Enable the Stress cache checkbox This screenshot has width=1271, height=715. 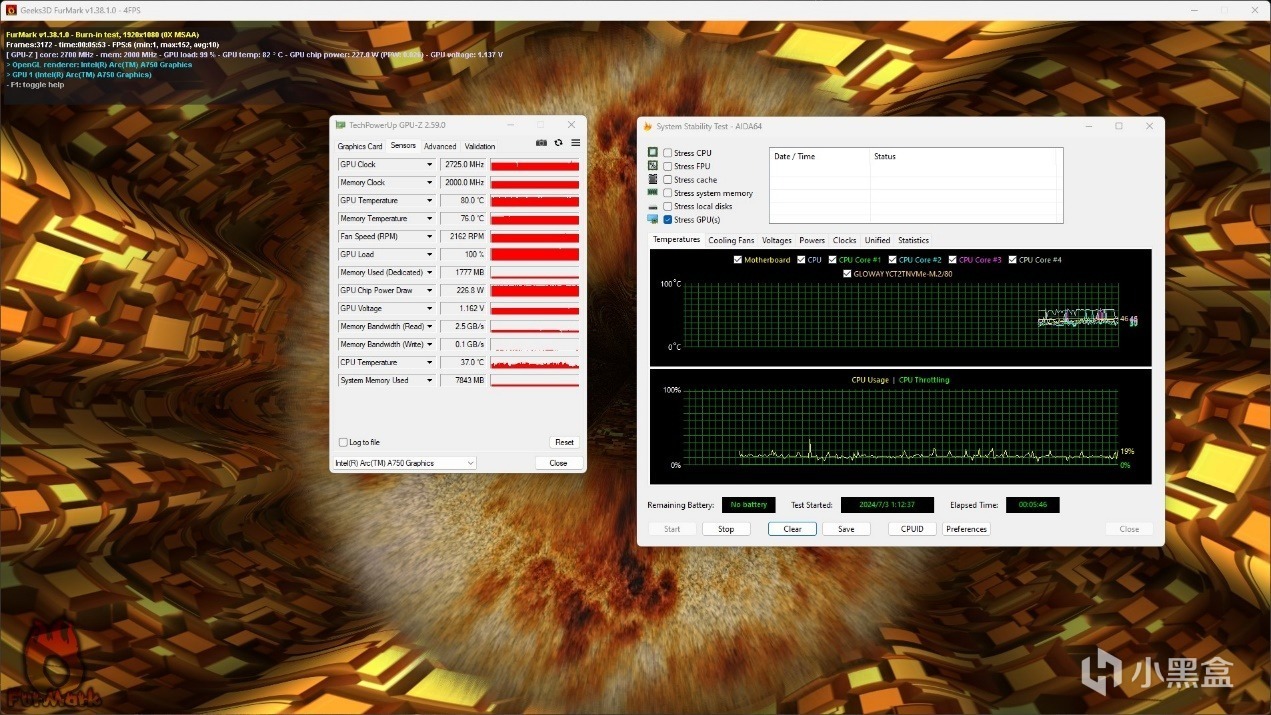pyautogui.click(x=668, y=180)
